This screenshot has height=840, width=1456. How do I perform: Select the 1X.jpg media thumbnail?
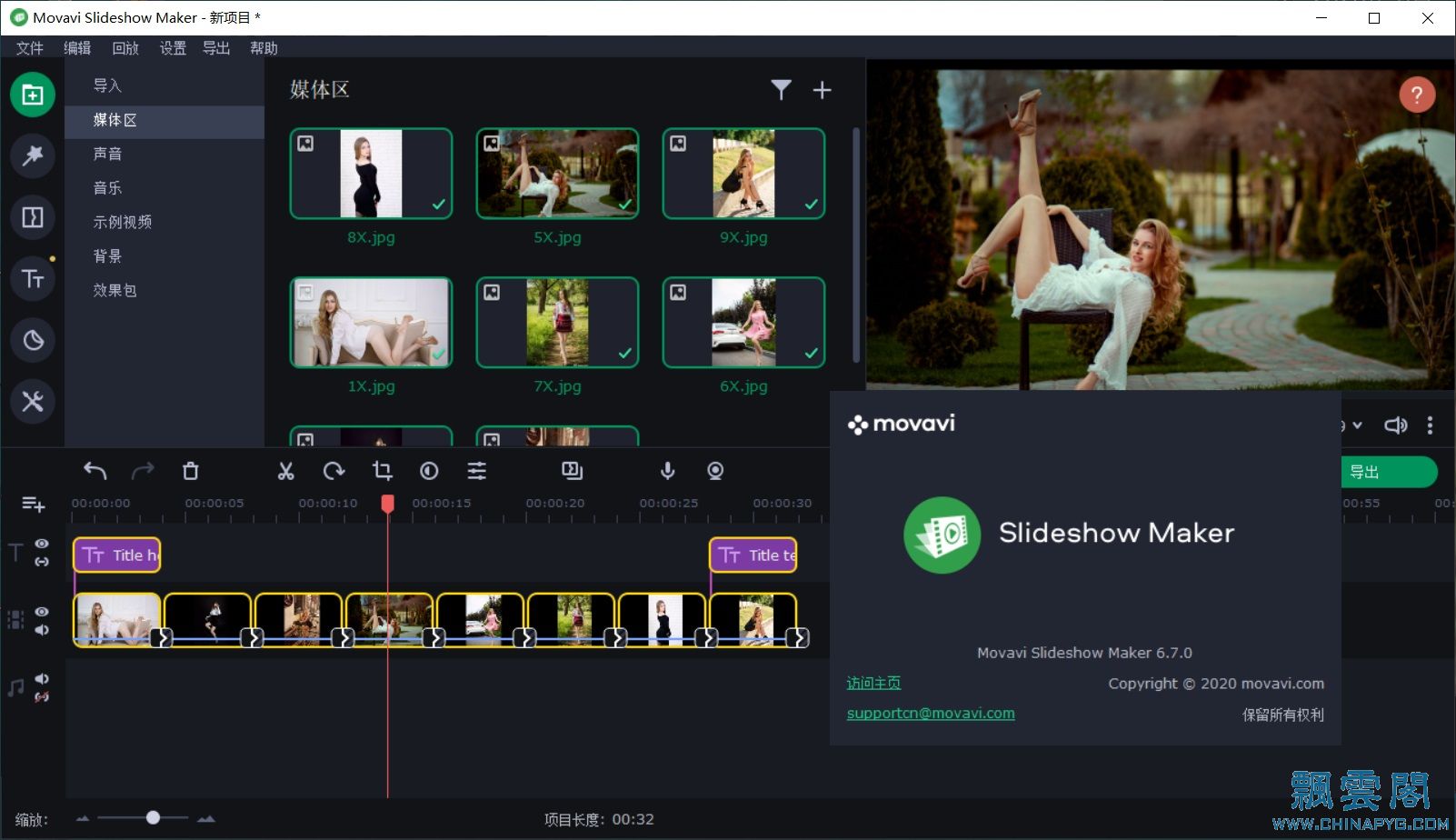(371, 323)
